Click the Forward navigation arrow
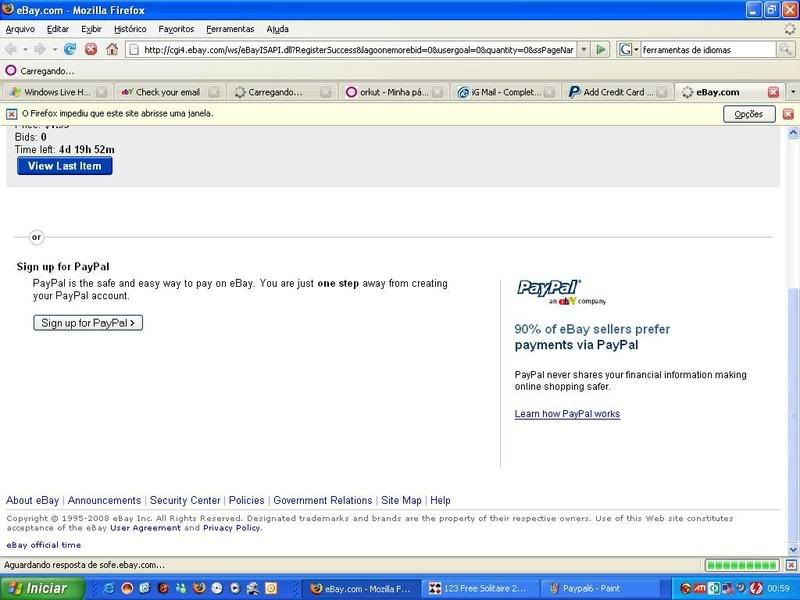800x600 pixels. 40,49
